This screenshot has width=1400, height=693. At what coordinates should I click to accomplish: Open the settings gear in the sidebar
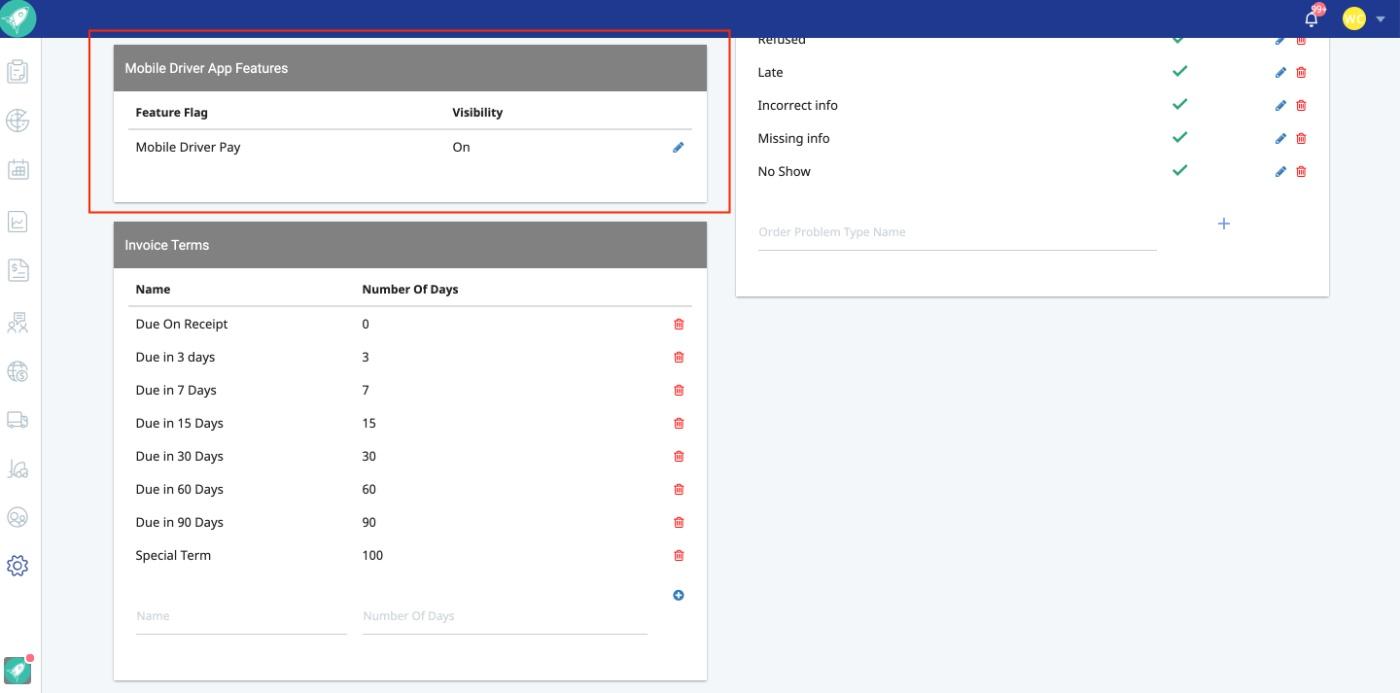pos(17,566)
